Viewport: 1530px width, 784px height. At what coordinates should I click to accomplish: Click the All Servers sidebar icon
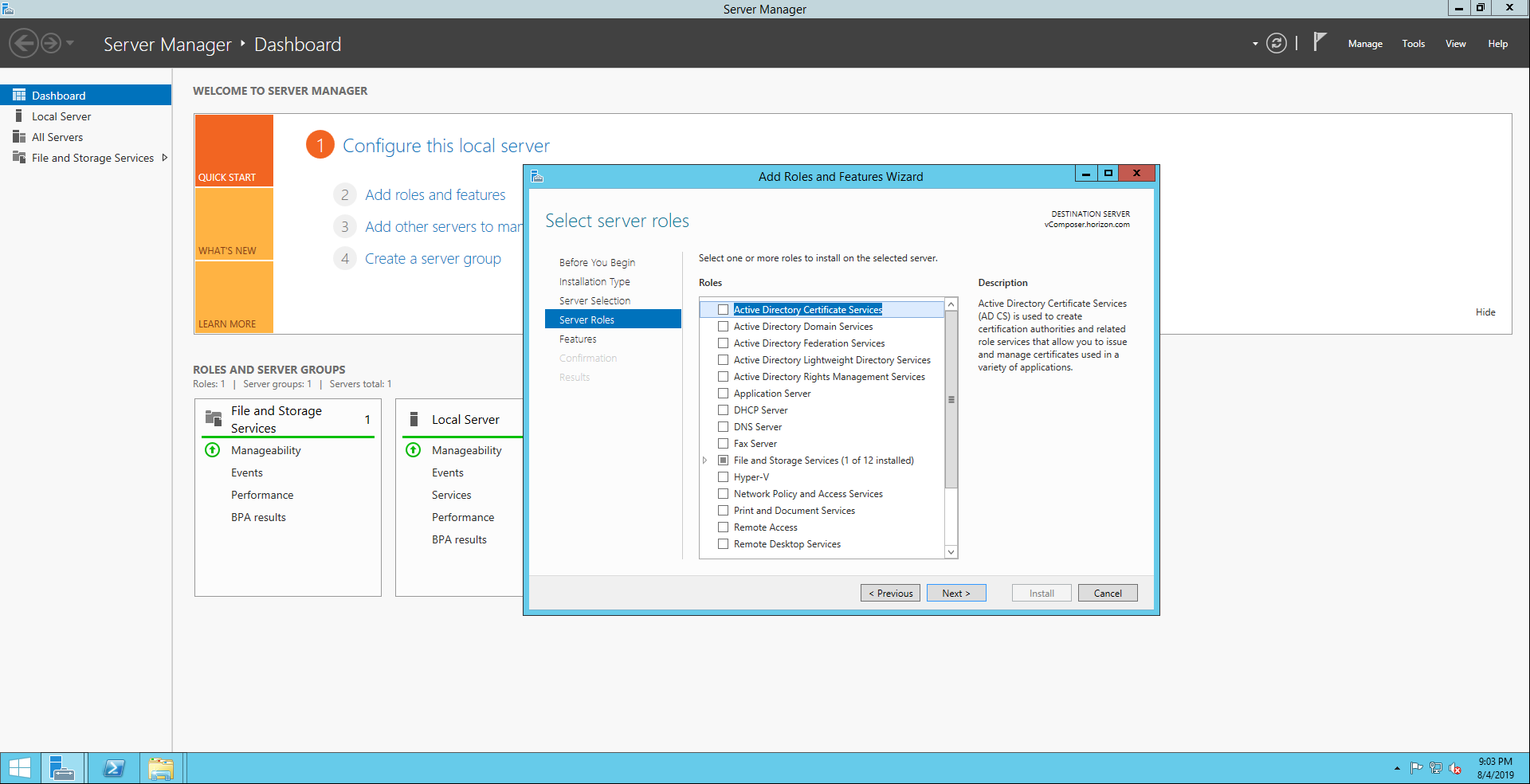tap(19, 137)
